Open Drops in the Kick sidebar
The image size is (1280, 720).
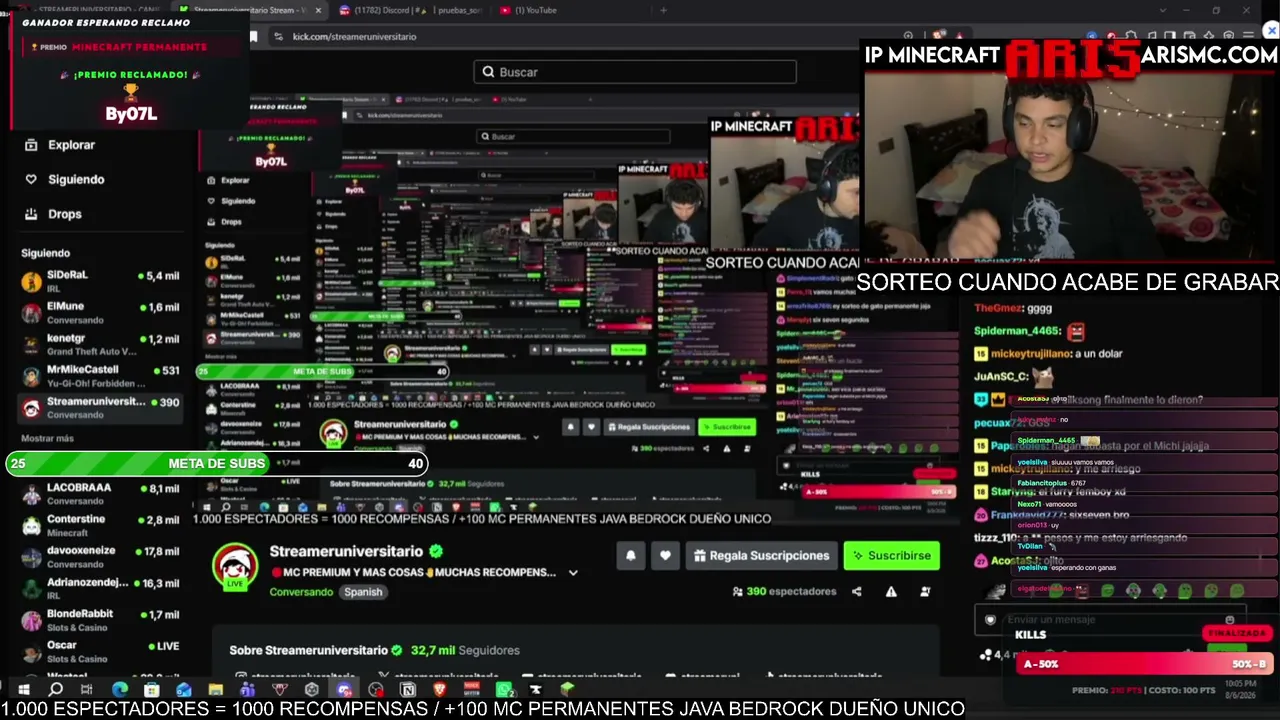[53, 214]
